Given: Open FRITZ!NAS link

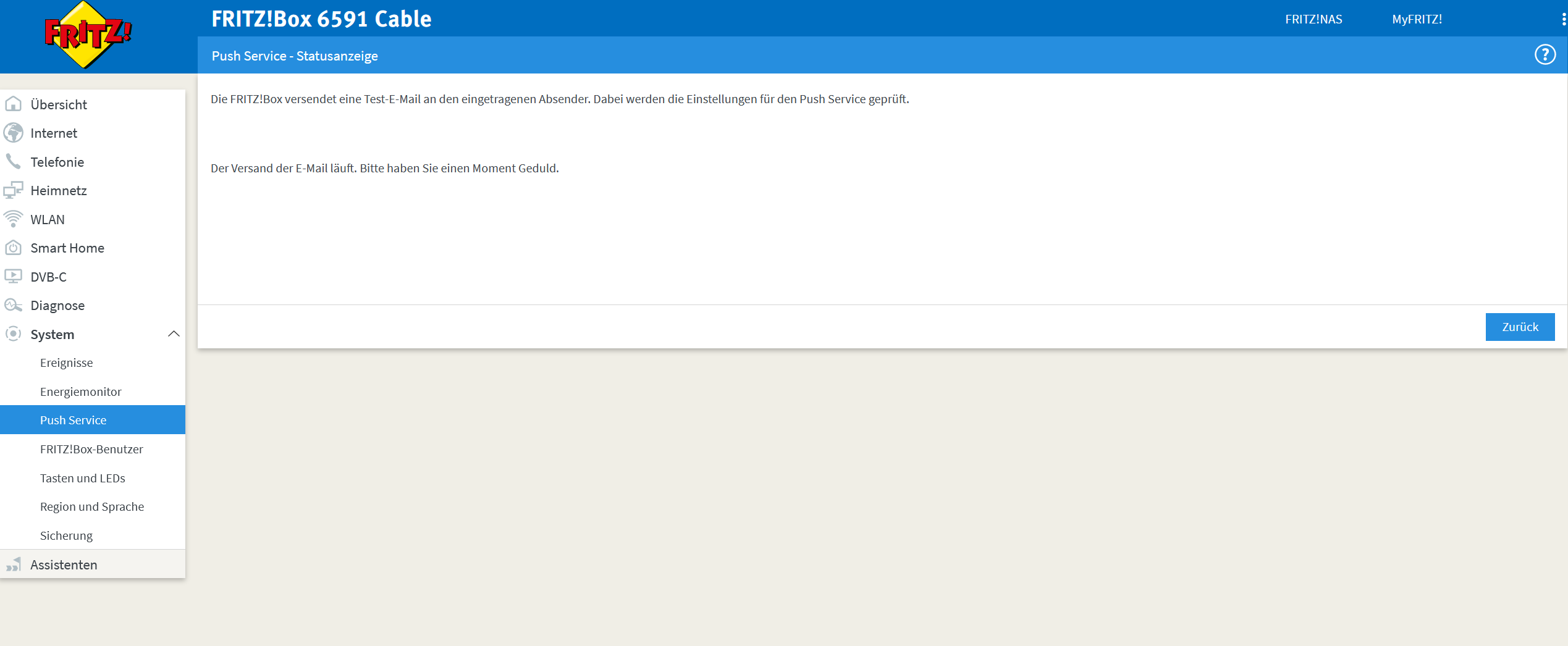Looking at the screenshot, I should tap(1313, 19).
